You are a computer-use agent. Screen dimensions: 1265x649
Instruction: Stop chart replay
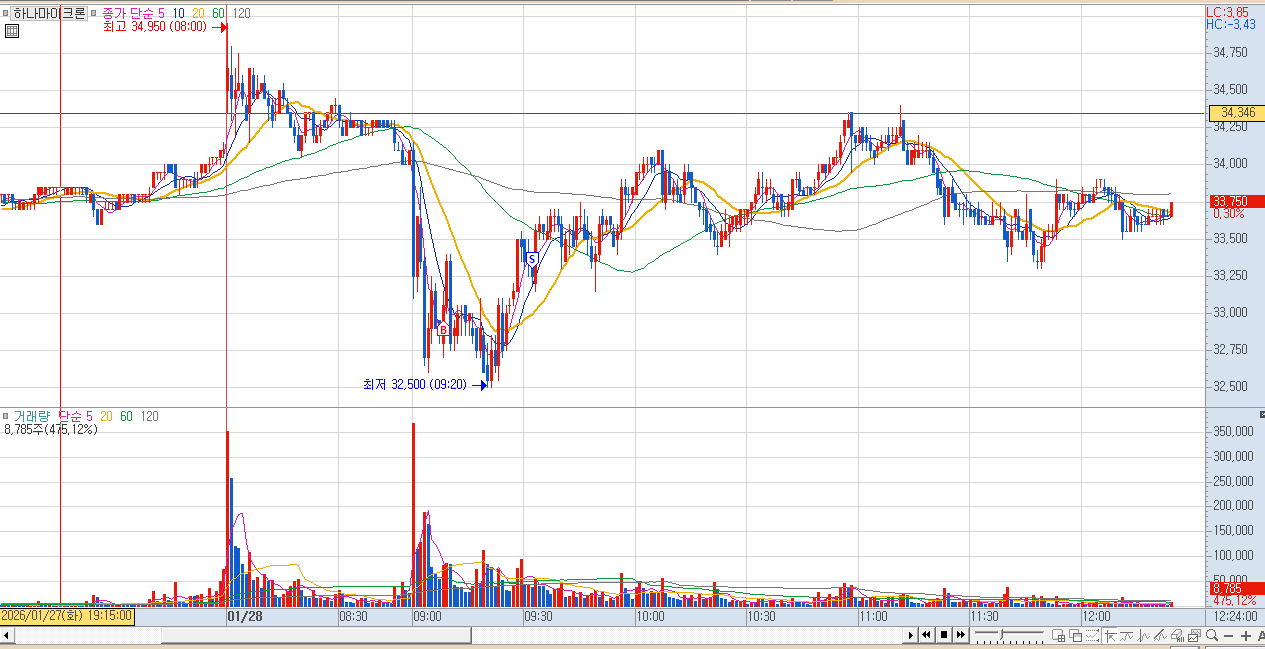944,635
